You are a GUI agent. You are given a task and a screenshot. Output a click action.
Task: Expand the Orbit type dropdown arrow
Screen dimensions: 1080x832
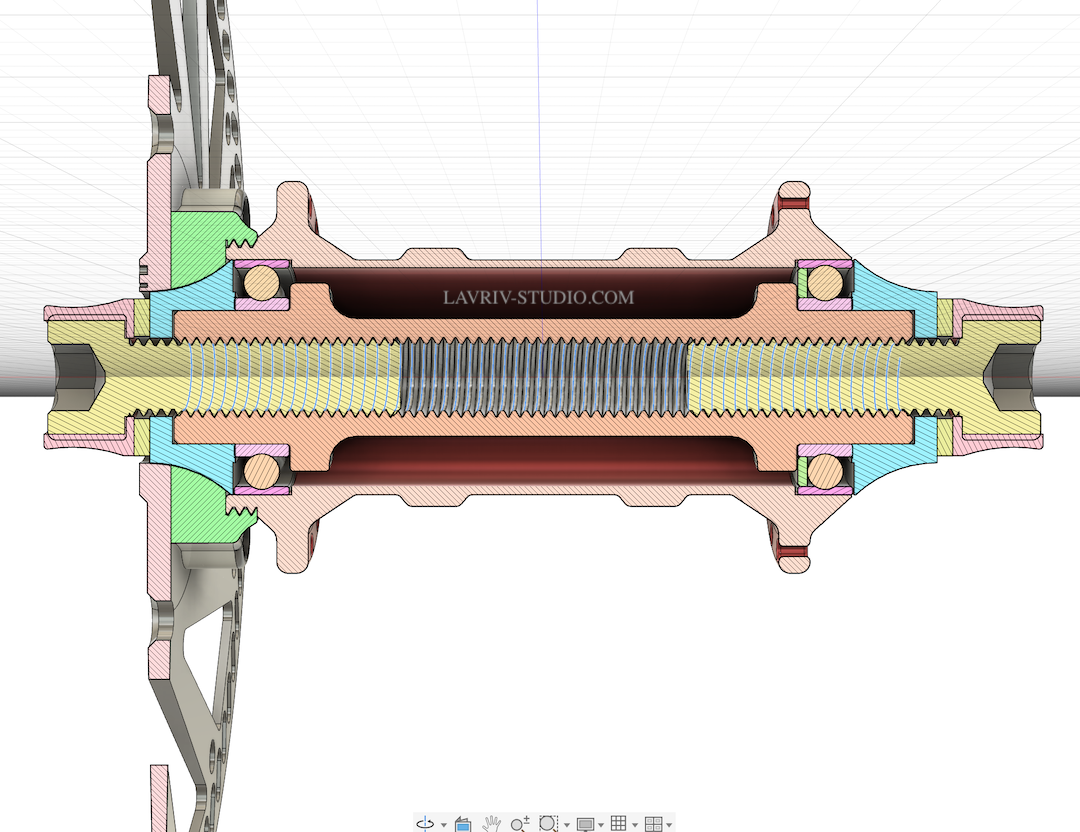[x=443, y=825]
